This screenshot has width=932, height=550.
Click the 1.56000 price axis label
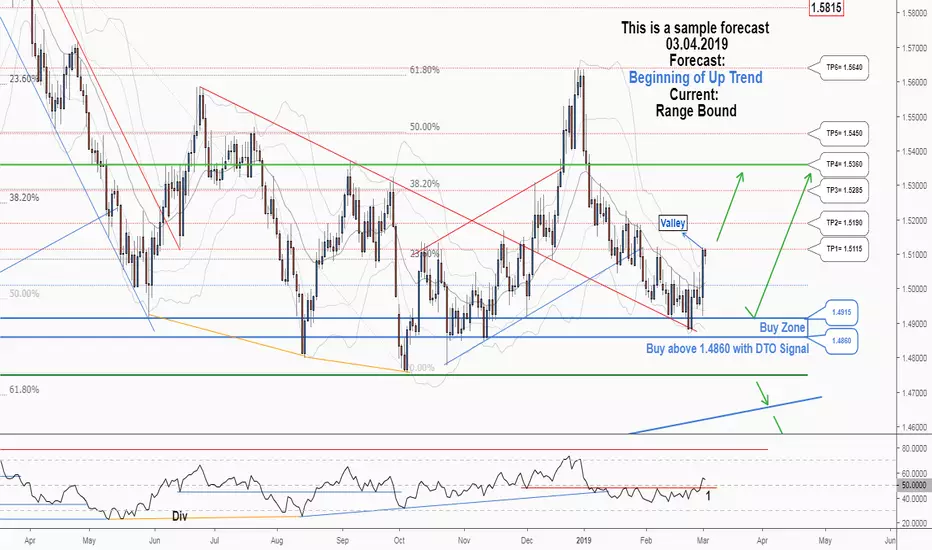click(914, 82)
